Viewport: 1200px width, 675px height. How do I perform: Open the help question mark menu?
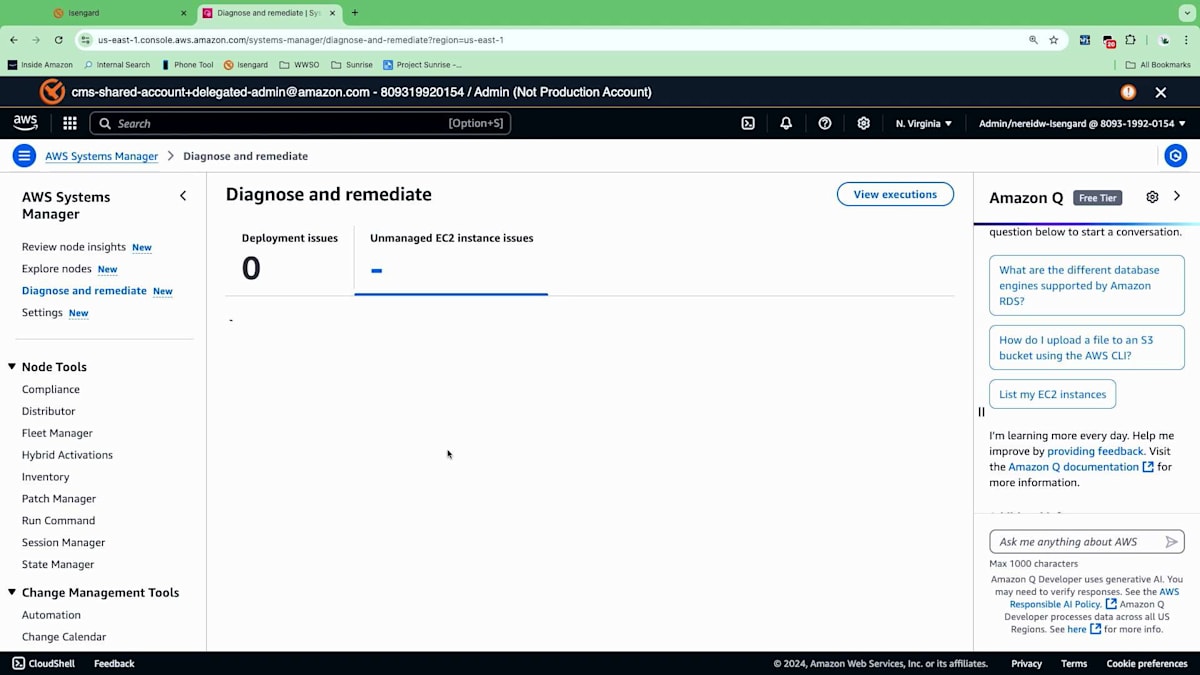825,123
